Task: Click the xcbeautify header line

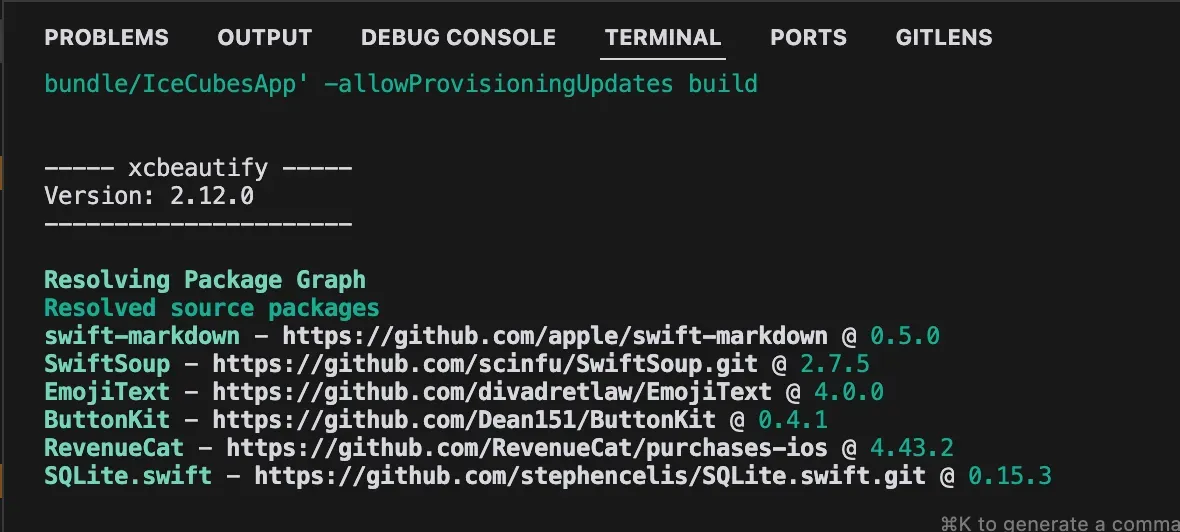Action: [x=198, y=168]
